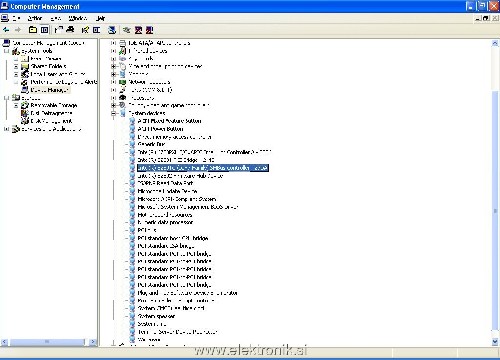Open the Help menu
Viewport: 500px width, 360px height.
(x=100, y=18)
